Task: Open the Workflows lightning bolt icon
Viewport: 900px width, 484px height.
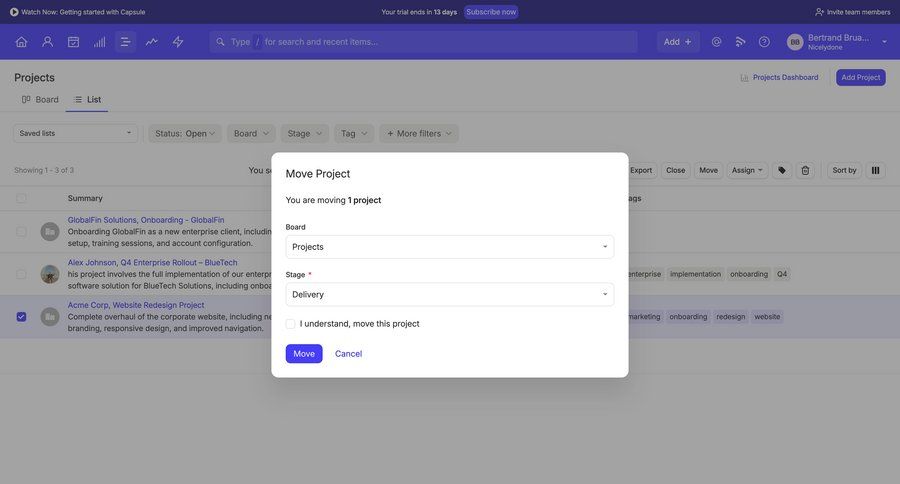Action: [178, 42]
